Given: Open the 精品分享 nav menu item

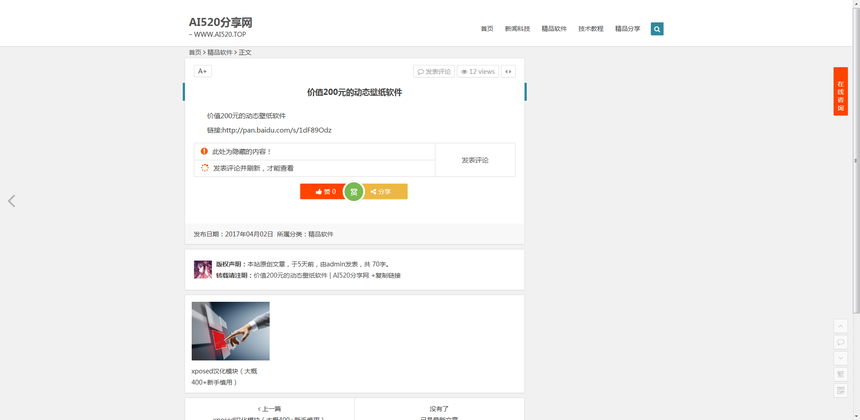Looking at the screenshot, I should pos(627,29).
